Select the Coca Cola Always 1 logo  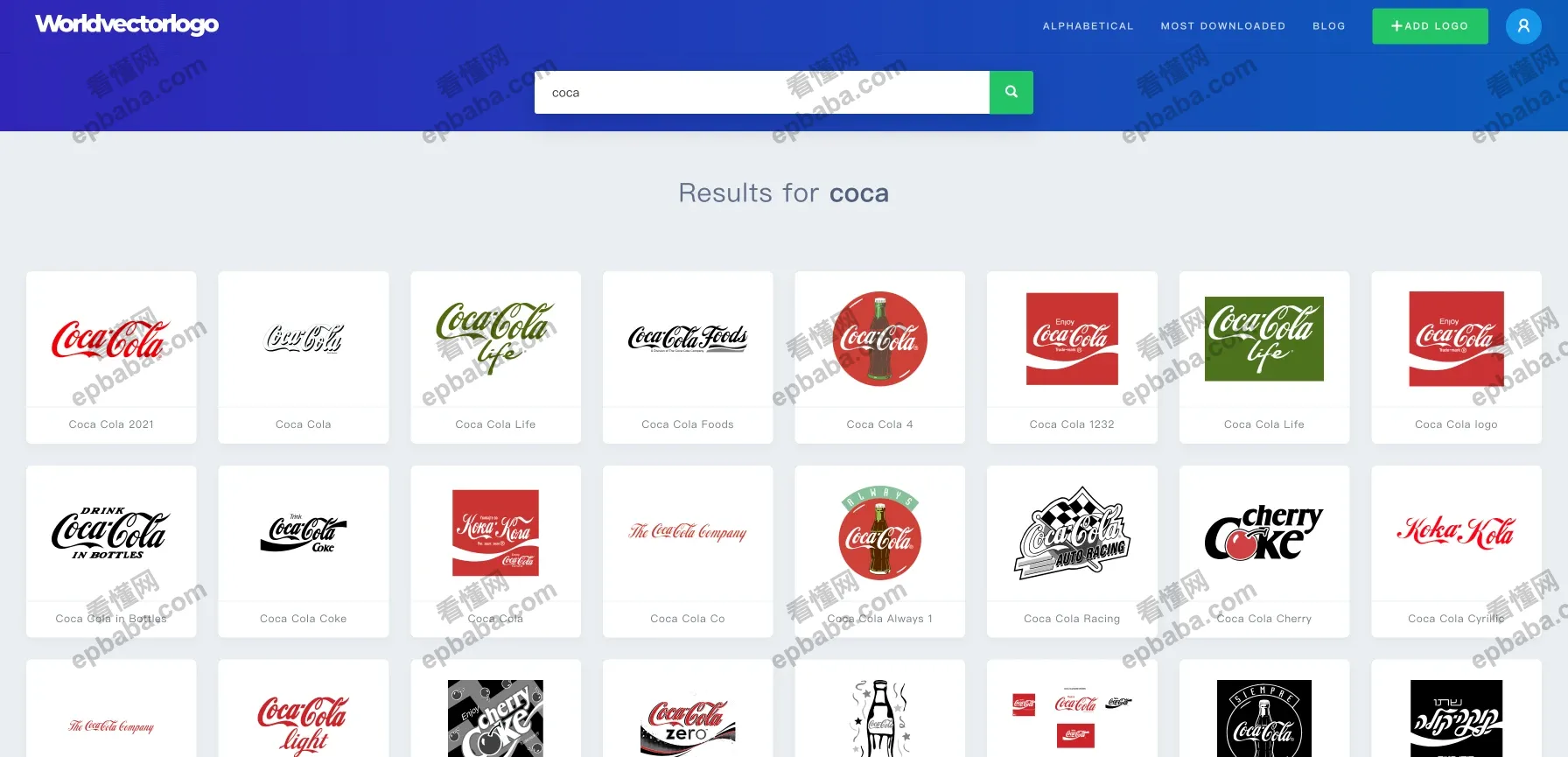[879, 534]
